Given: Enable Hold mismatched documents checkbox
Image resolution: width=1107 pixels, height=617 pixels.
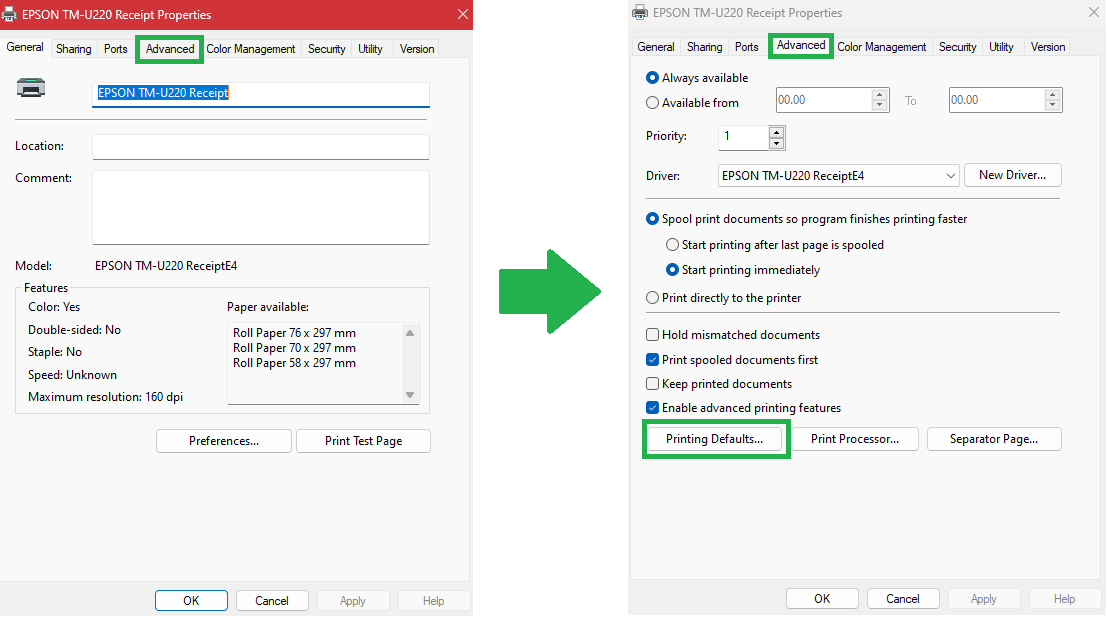Looking at the screenshot, I should 652,335.
